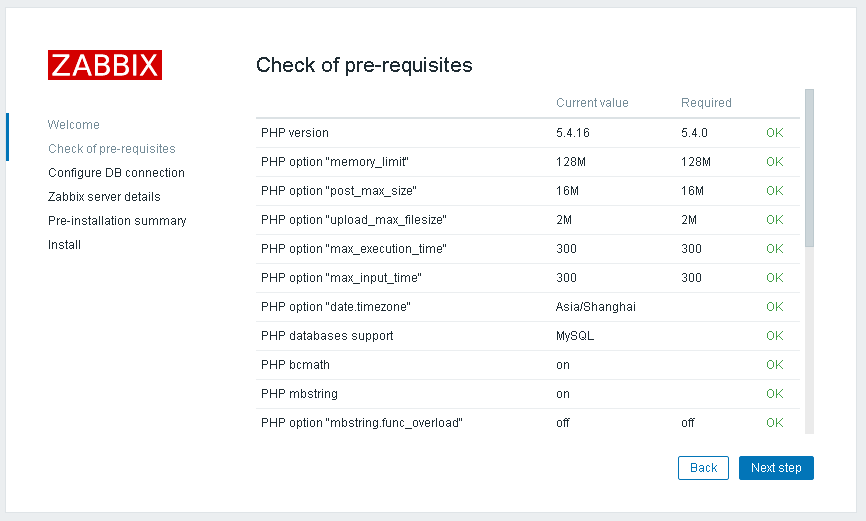This screenshot has width=866, height=521.
Task: Select the Welcome step in sidebar
Action: (74, 125)
